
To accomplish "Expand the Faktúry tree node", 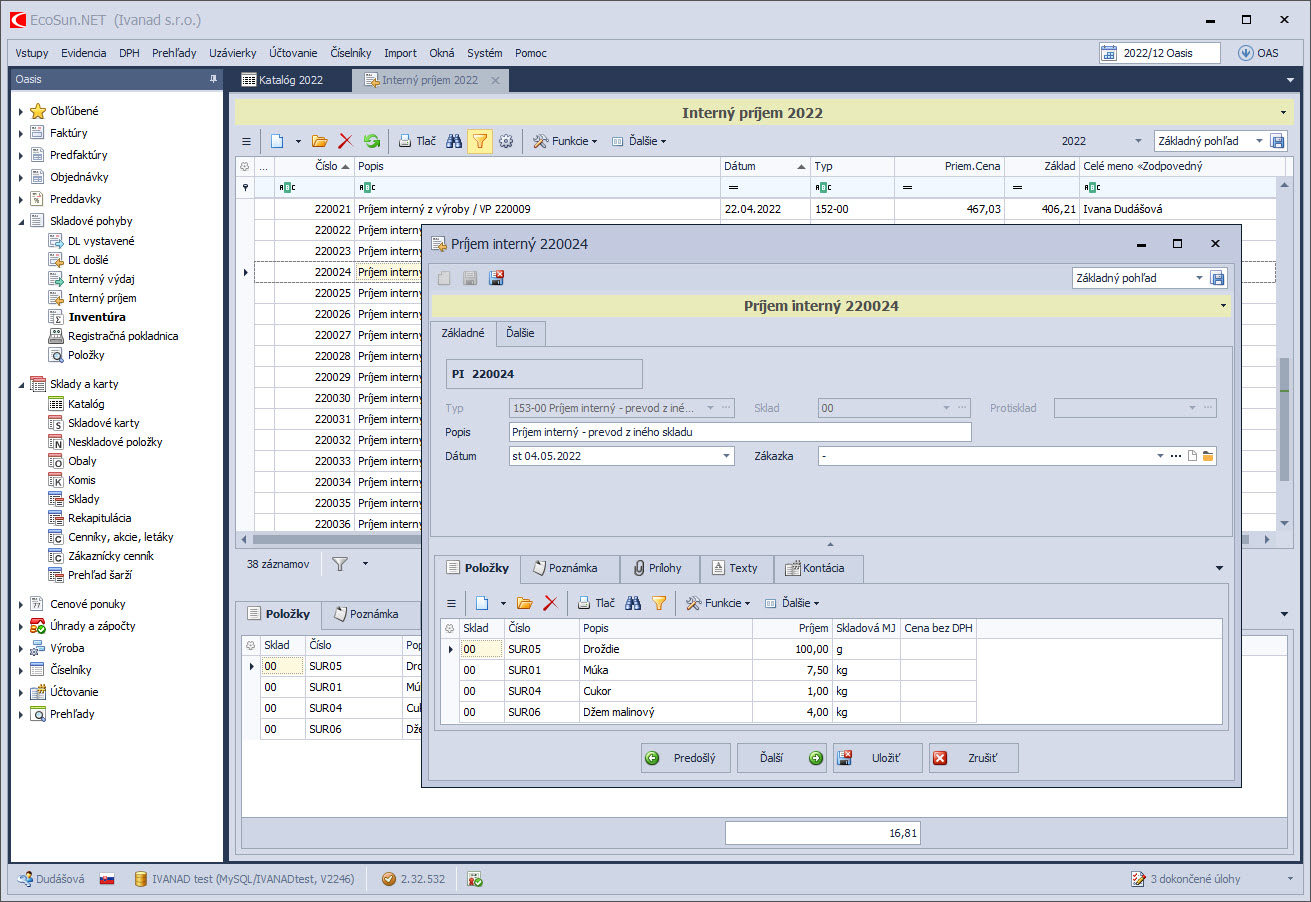I will pos(21,133).
